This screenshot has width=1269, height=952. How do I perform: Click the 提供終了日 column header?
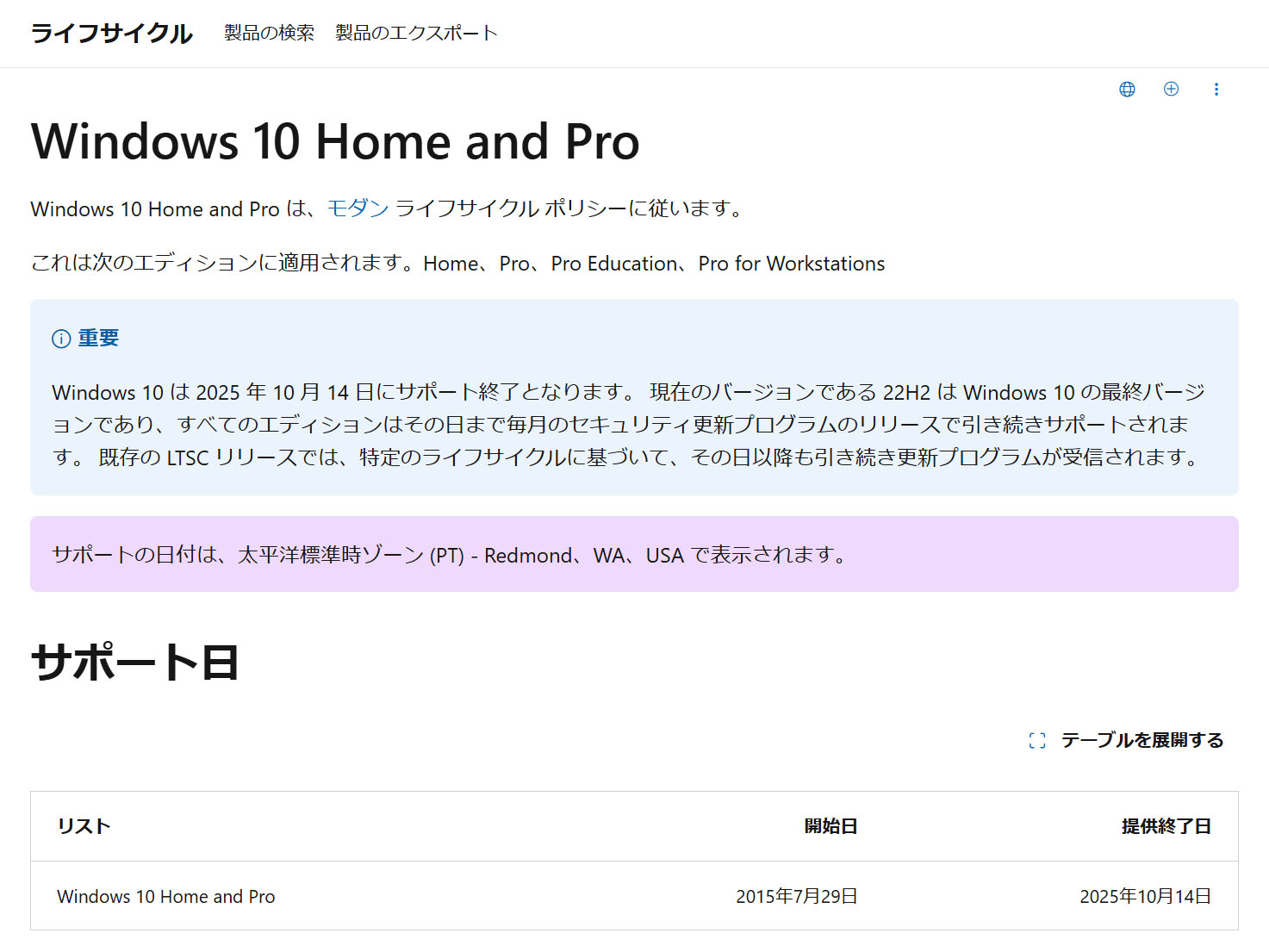click(x=1166, y=826)
